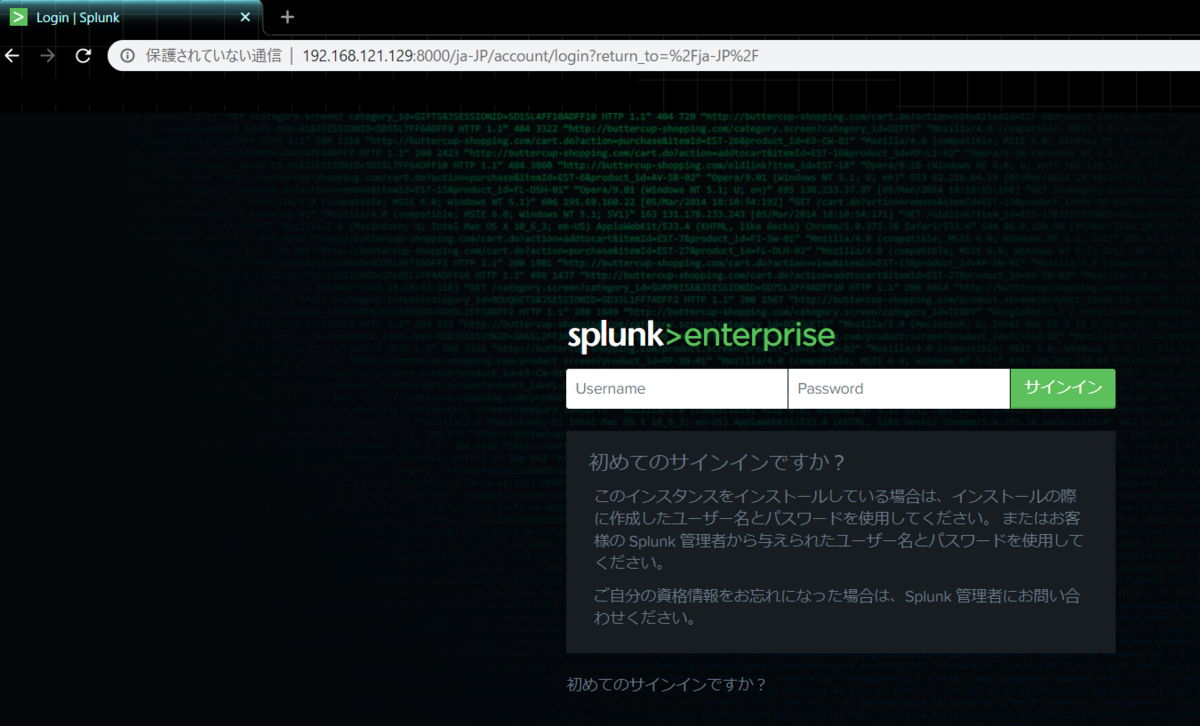Click the 初めてのサインインですか？ panel heading
This screenshot has height=726, width=1200.
point(718,462)
